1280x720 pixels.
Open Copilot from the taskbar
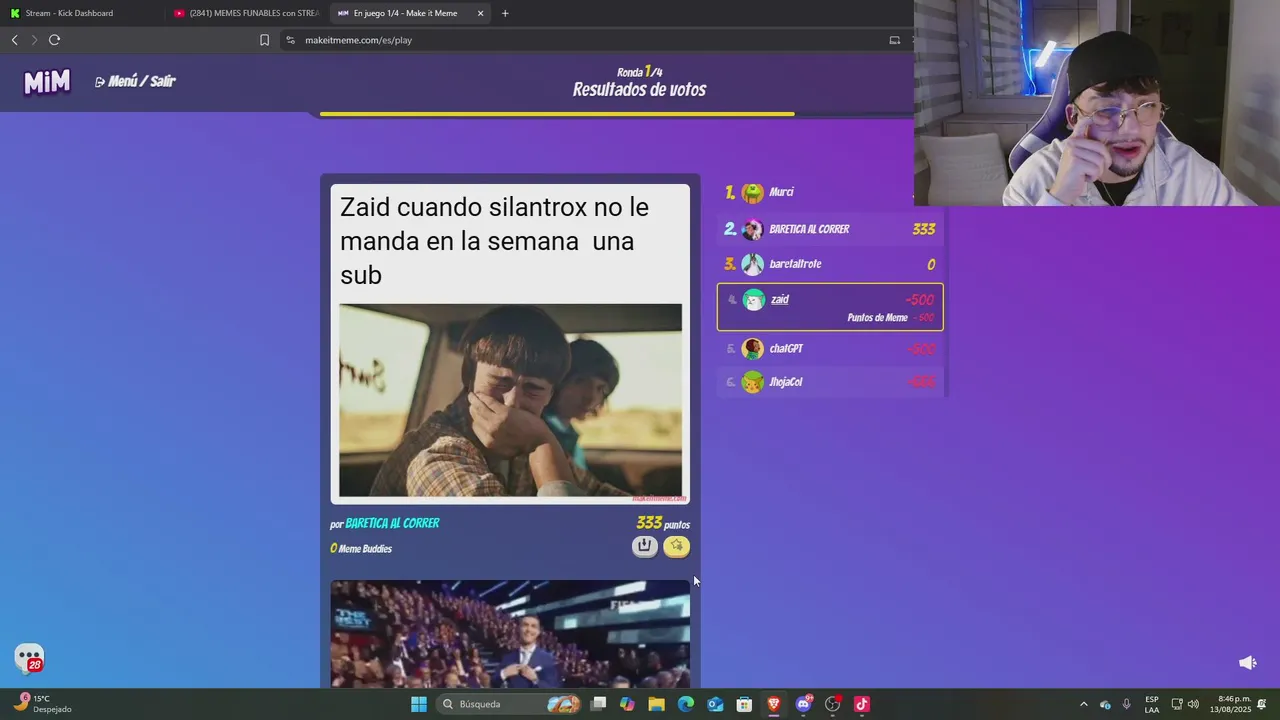coord(627,704)
